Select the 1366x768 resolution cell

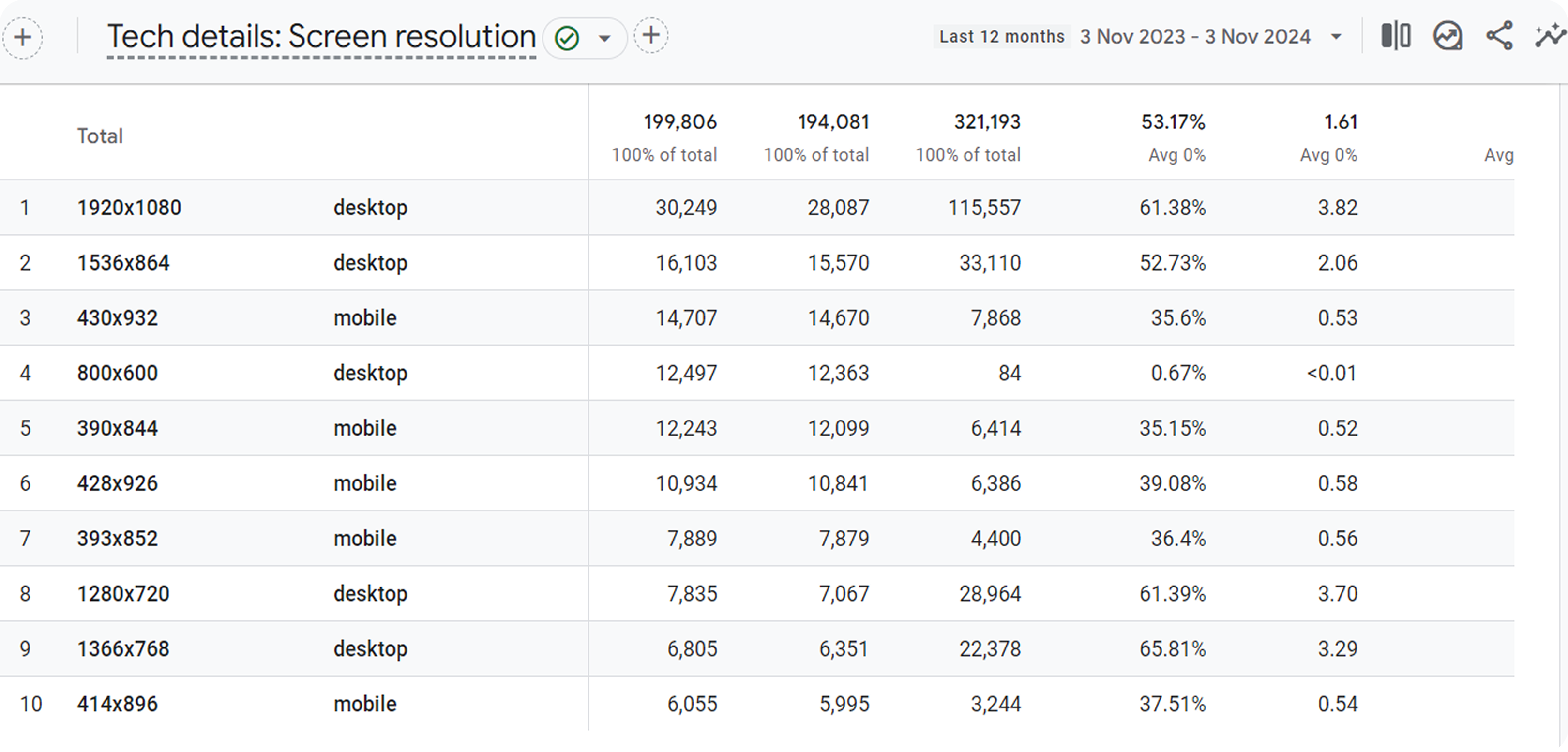[x=123, y=648]
